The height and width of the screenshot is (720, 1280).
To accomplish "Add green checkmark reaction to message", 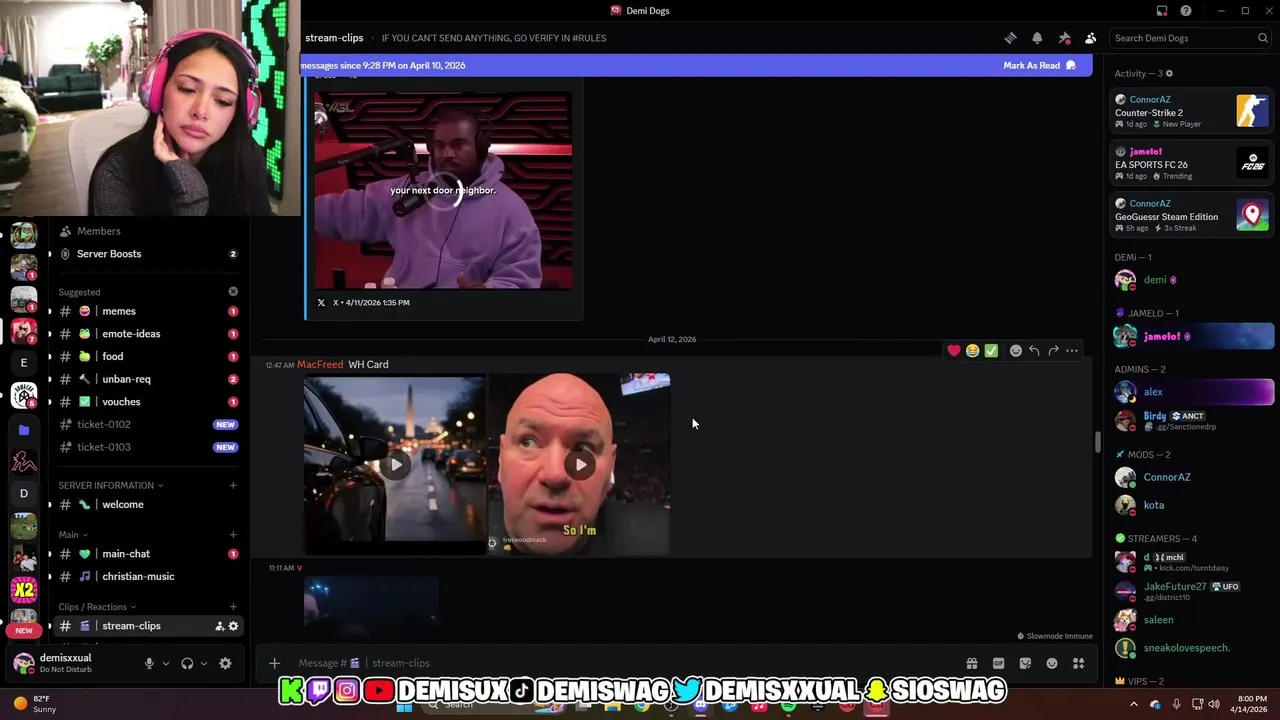I will point(991,351).
